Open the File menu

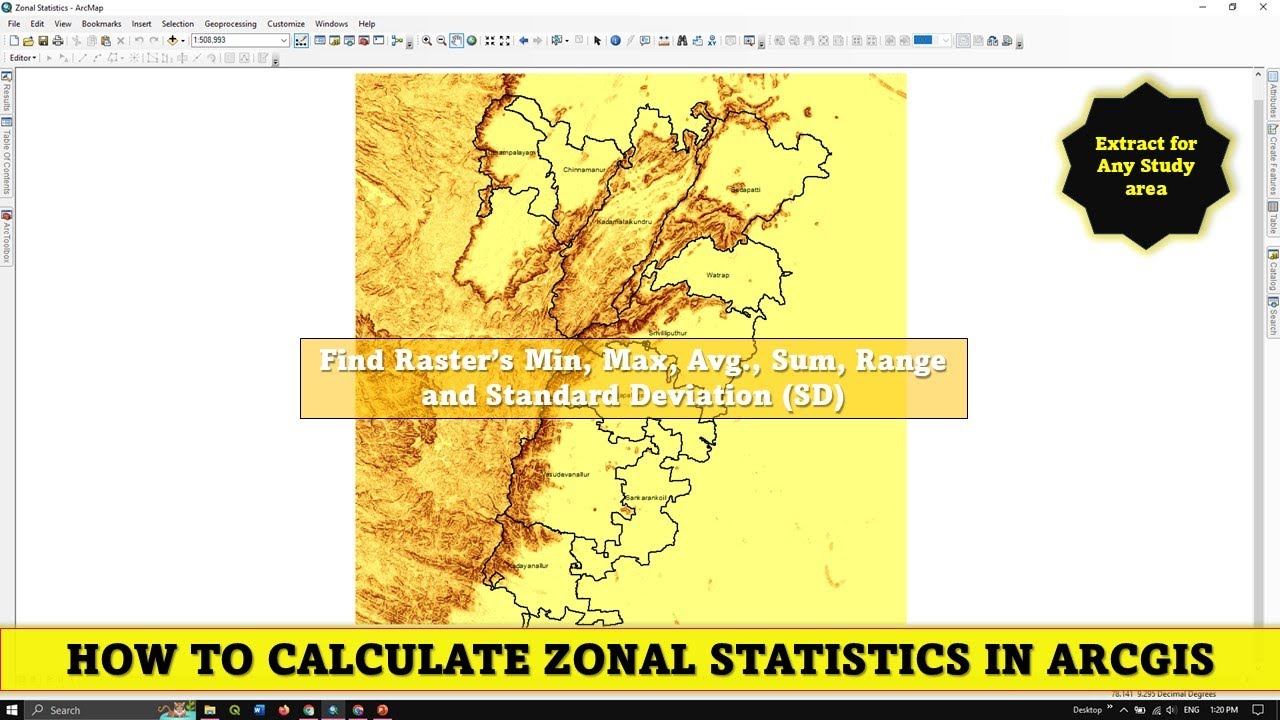[14, 24]
